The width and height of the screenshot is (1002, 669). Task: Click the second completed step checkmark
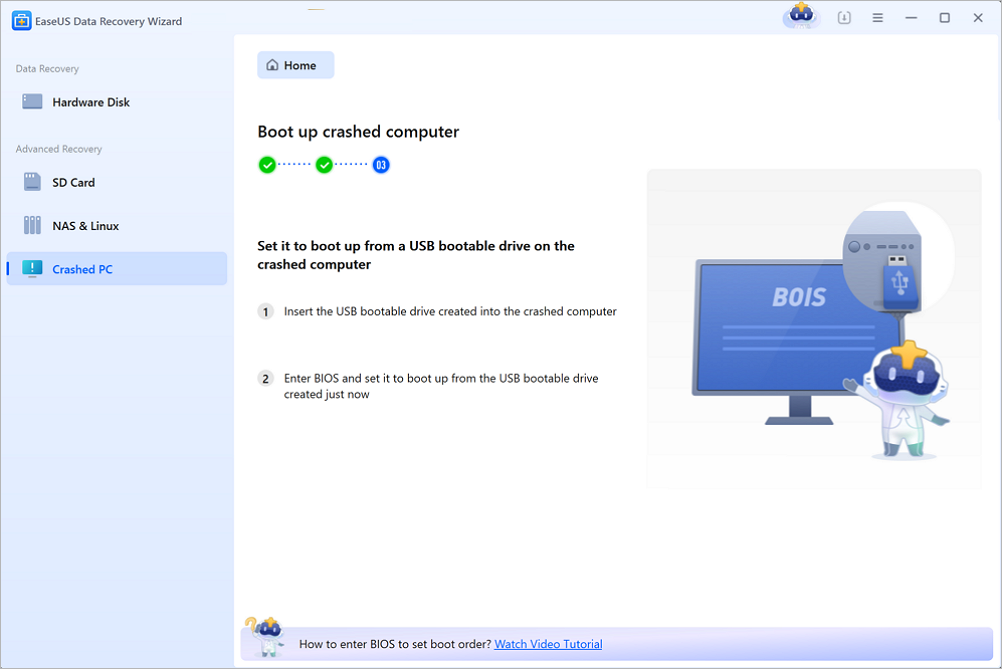point(324,165)
